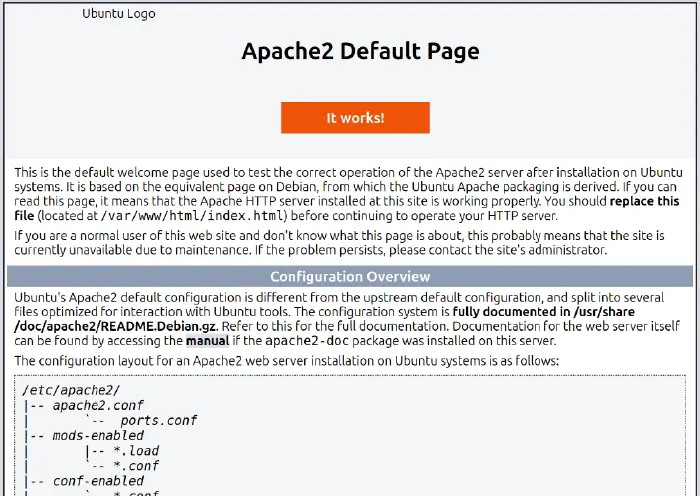Click the 'mods-enabled' tree entry
Viewport: 700px width, 496px height.
[98, 436]
